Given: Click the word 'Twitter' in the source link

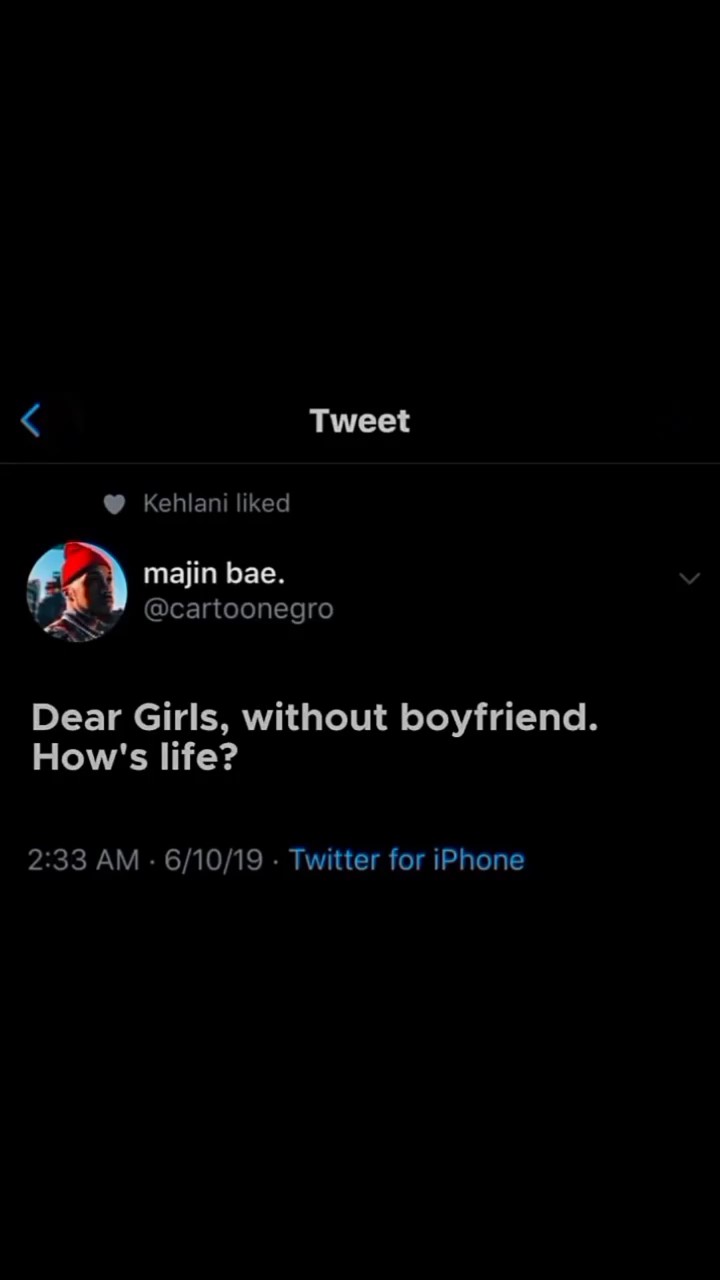Looking at the screenshot, I should click(335, 859).
